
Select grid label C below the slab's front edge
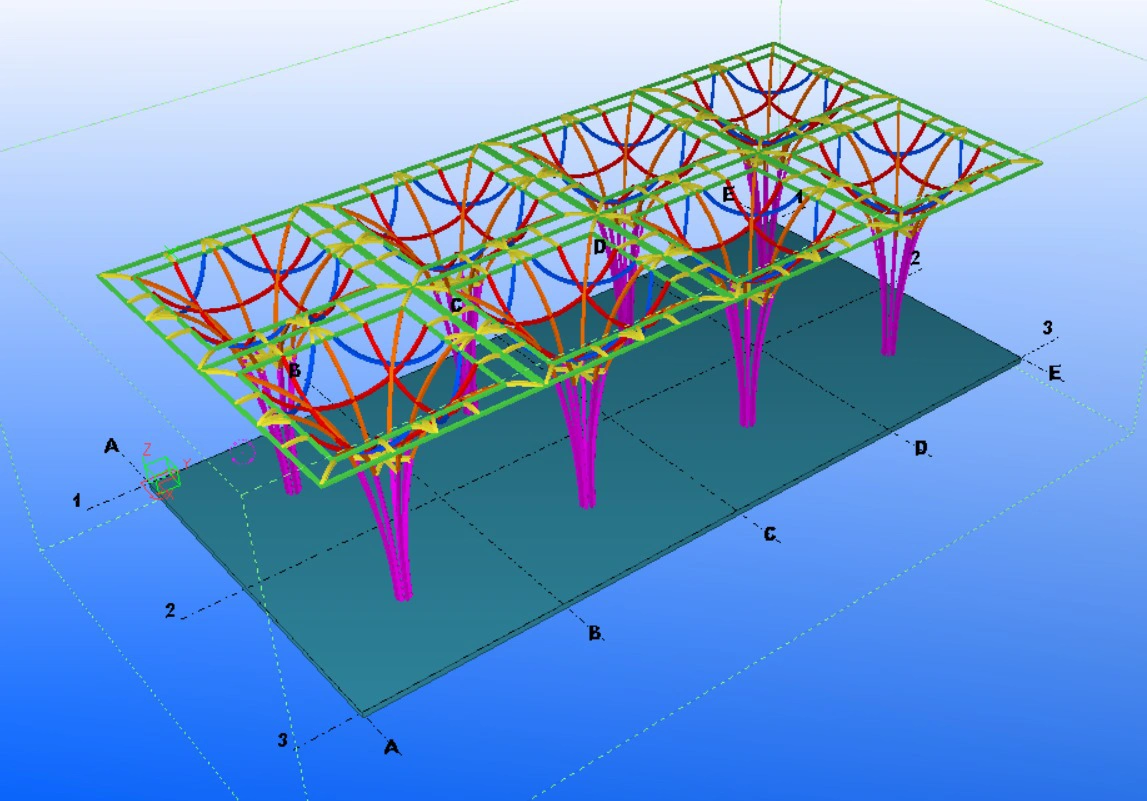coord(770,535)
